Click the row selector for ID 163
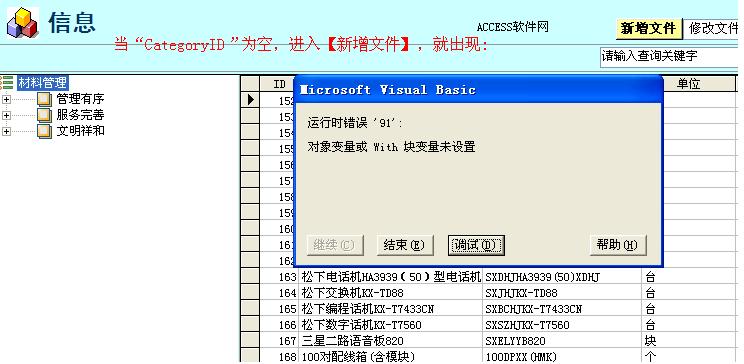744x364 pixels. point(250,276)
